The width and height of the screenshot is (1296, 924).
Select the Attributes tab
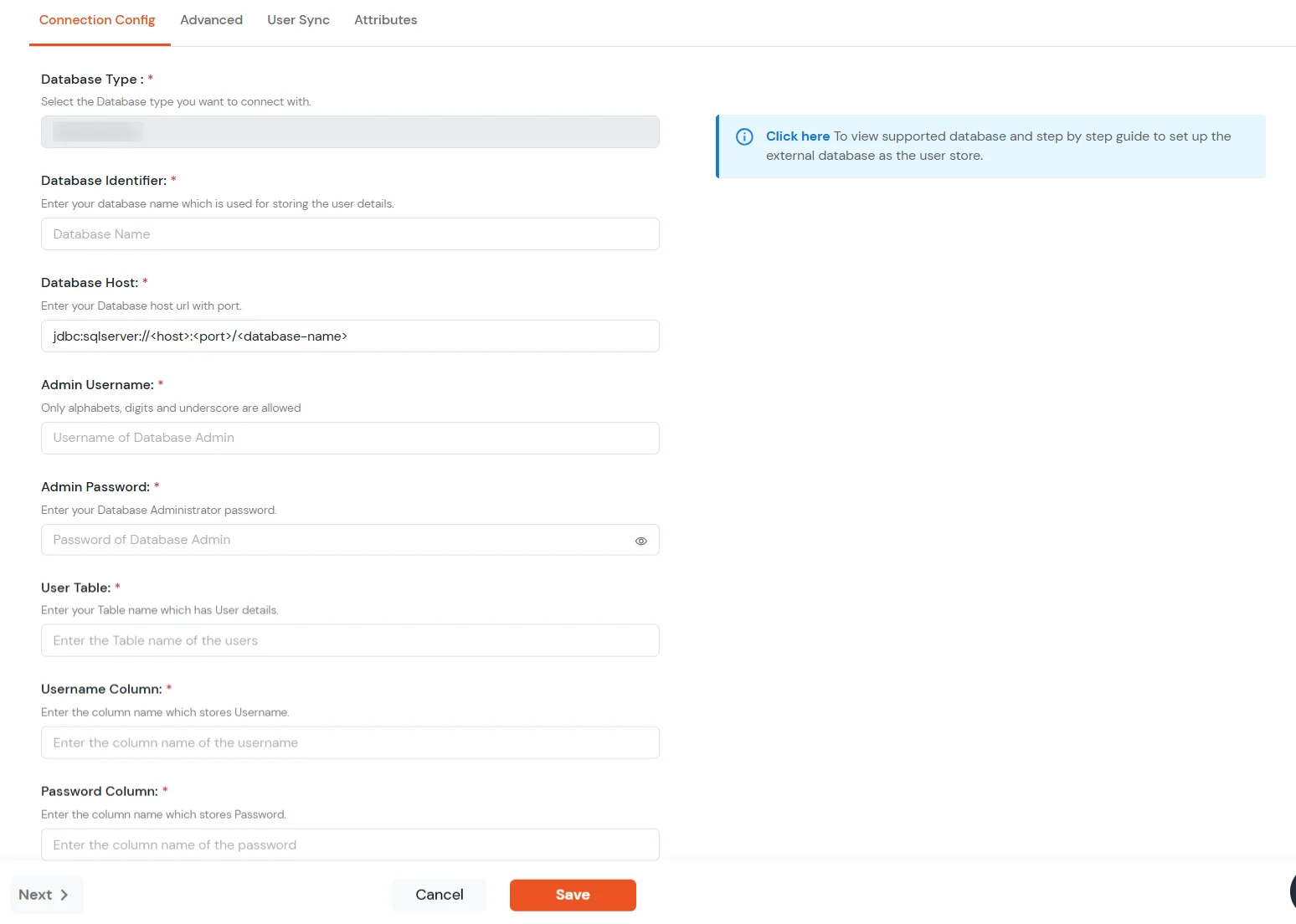click(385, 19)
